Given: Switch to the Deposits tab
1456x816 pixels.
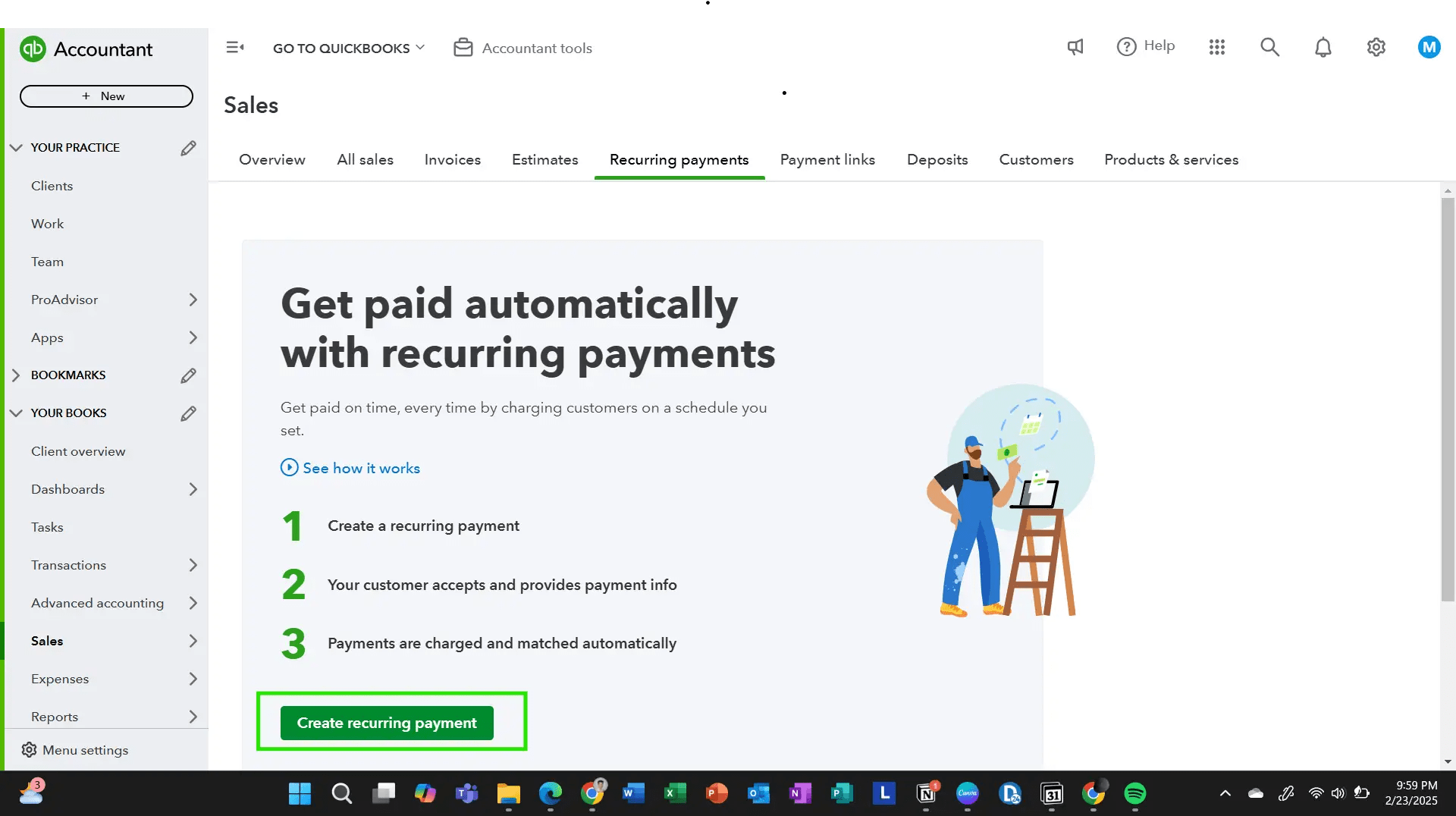Looking at the screenshot, I should click(937, 160).
